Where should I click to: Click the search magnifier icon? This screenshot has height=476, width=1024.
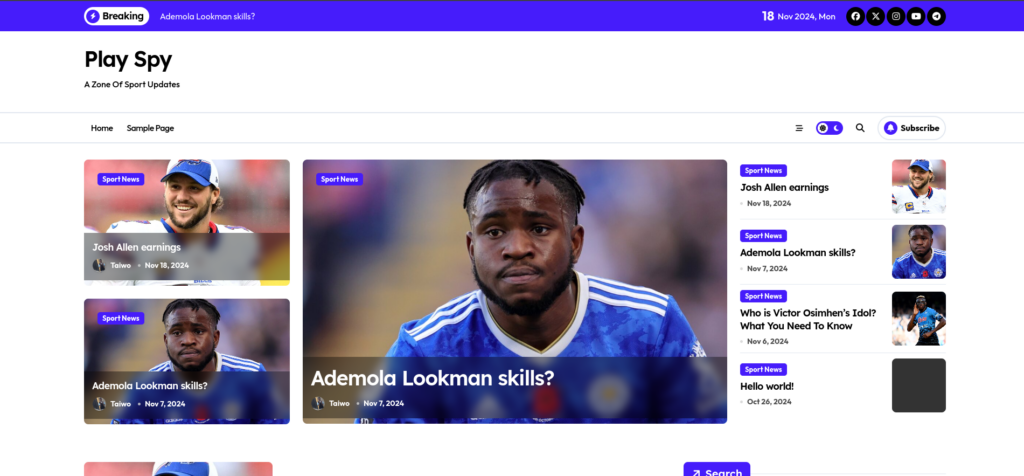[x=860, y=128]
